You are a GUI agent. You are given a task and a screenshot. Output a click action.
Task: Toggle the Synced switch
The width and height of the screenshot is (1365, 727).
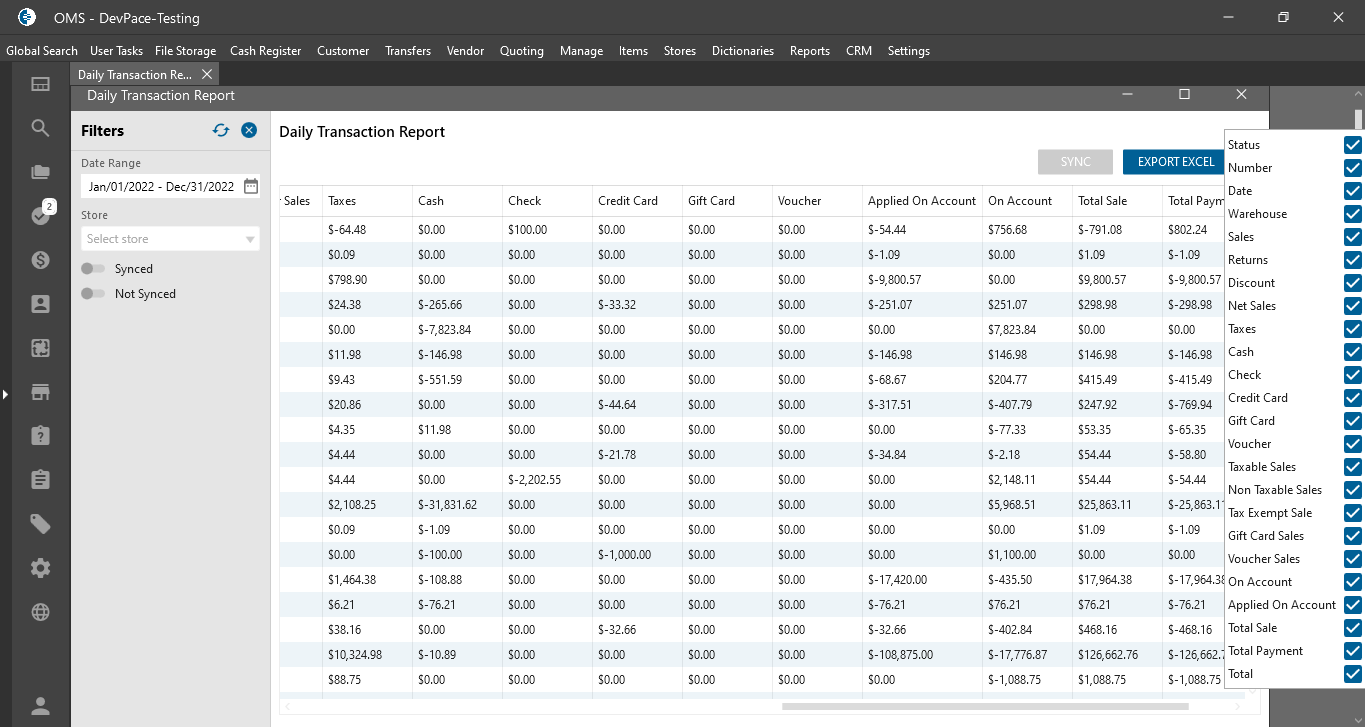(x=93, y=269)
